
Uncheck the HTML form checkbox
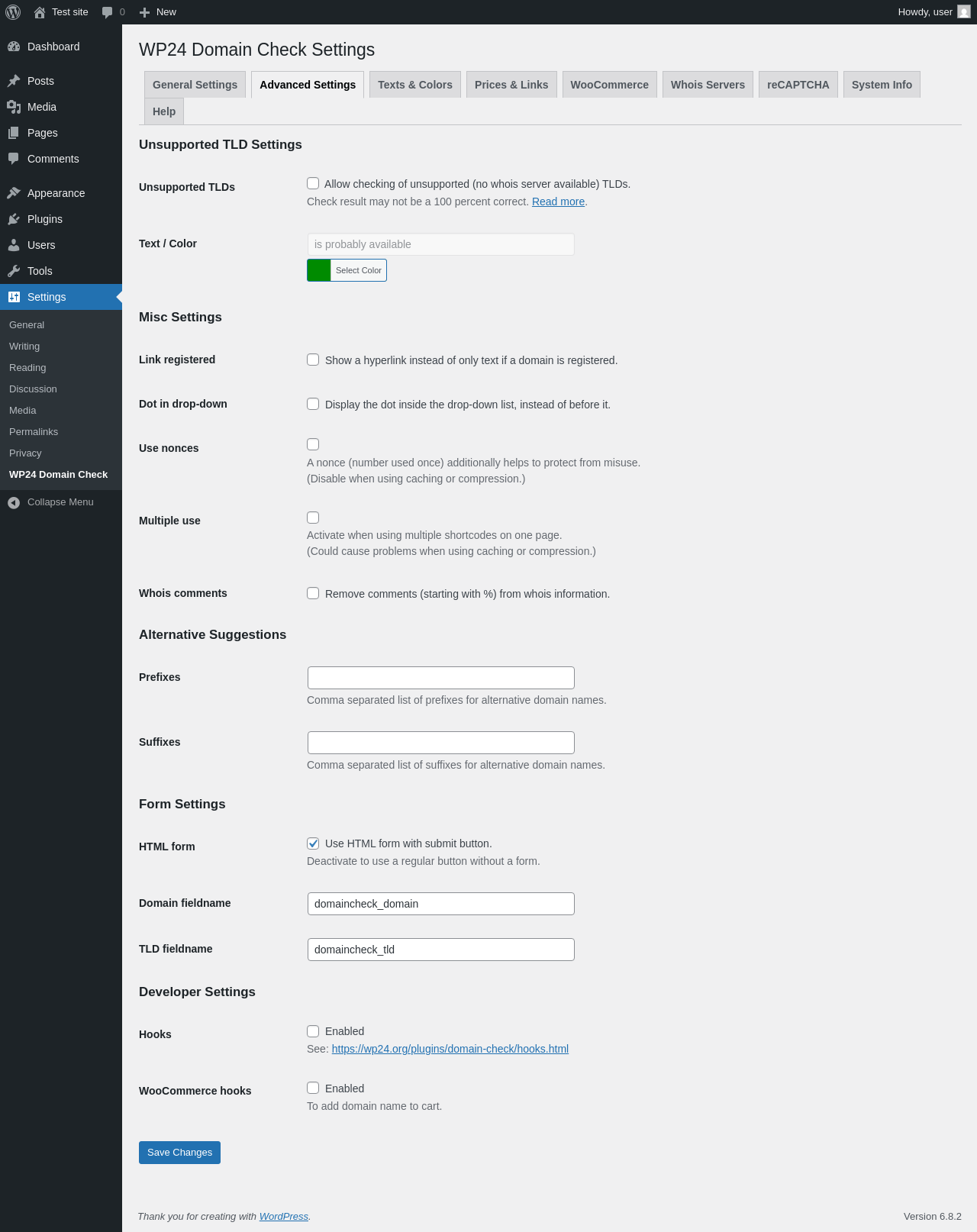pyautogui.click(x=313, y=843)
